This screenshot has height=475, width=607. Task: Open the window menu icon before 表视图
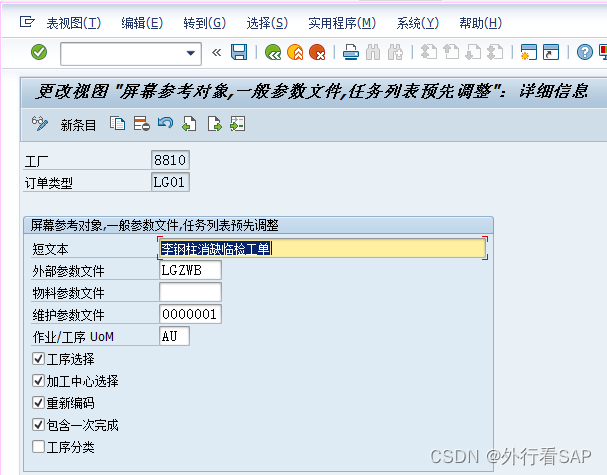click(27, 22)
